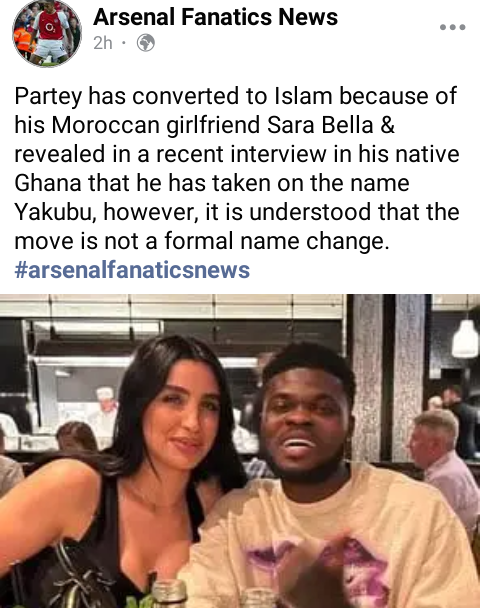
Task: Tap the face of man in beige sweatshirt
Action: [304, 421]
